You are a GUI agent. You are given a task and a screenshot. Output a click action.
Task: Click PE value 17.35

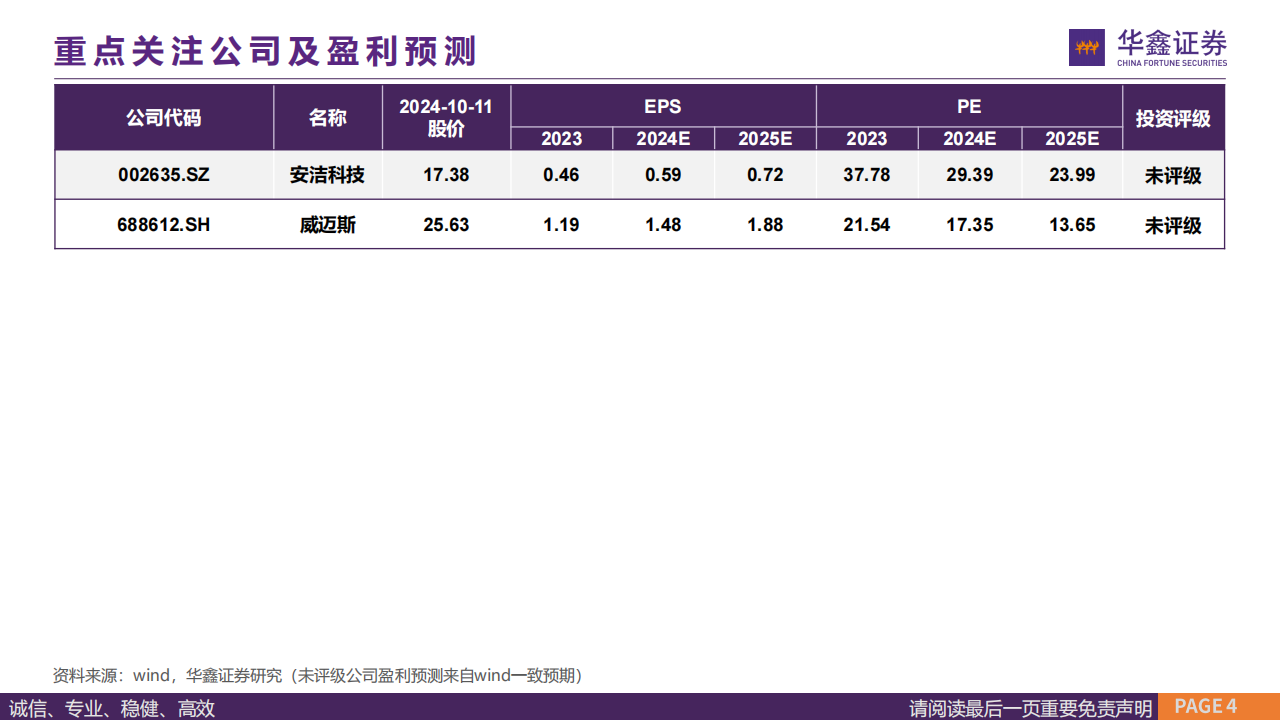tap(969, 225)
